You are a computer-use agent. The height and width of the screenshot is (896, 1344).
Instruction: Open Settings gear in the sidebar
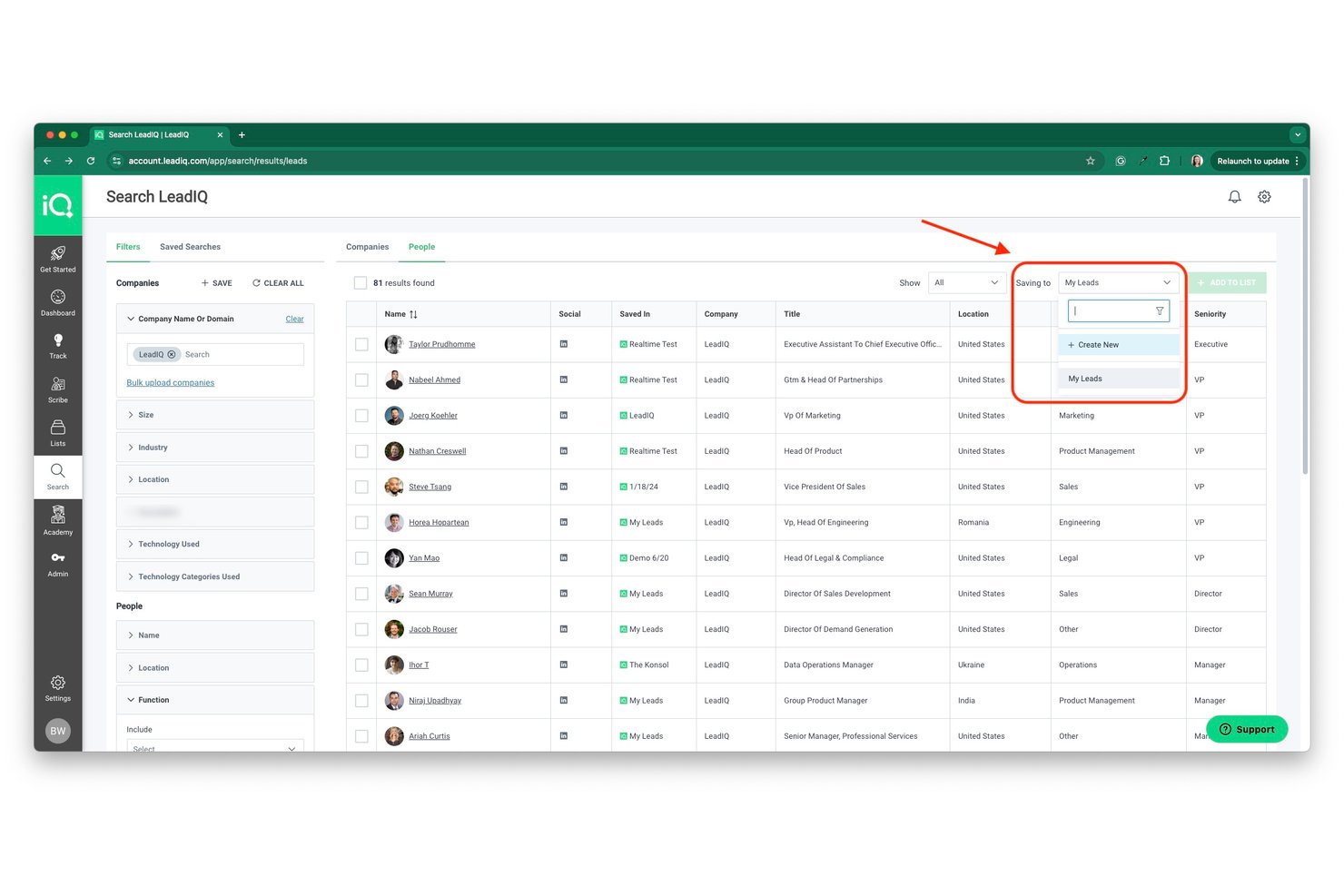pyautogui.click(x=57, y=688)
